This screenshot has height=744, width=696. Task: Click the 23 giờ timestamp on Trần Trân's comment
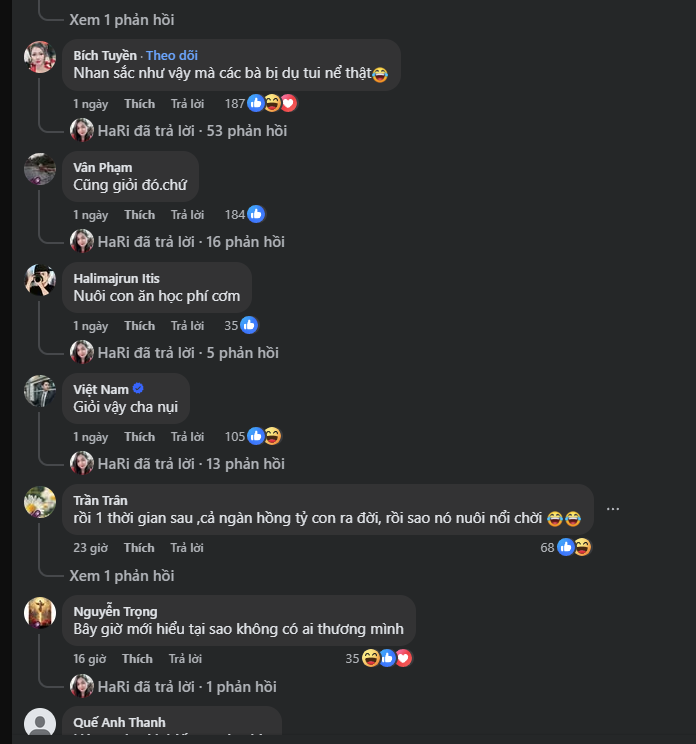point(90,547)
